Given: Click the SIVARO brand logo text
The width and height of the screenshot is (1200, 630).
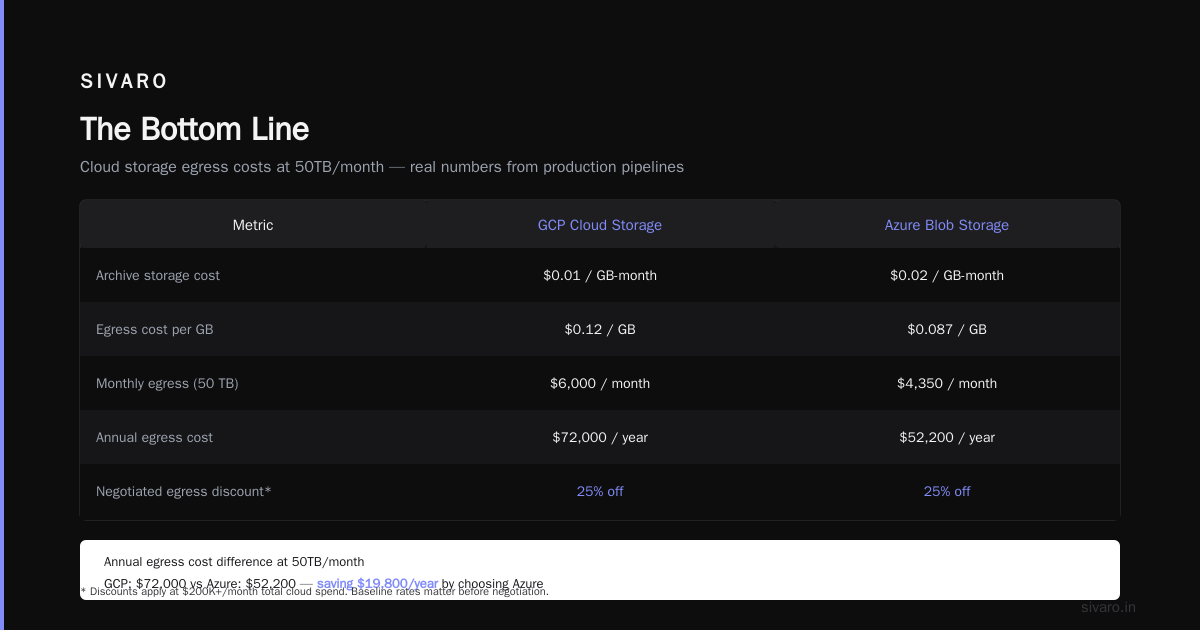Looking at the screenshot, I should coord(124,81).
